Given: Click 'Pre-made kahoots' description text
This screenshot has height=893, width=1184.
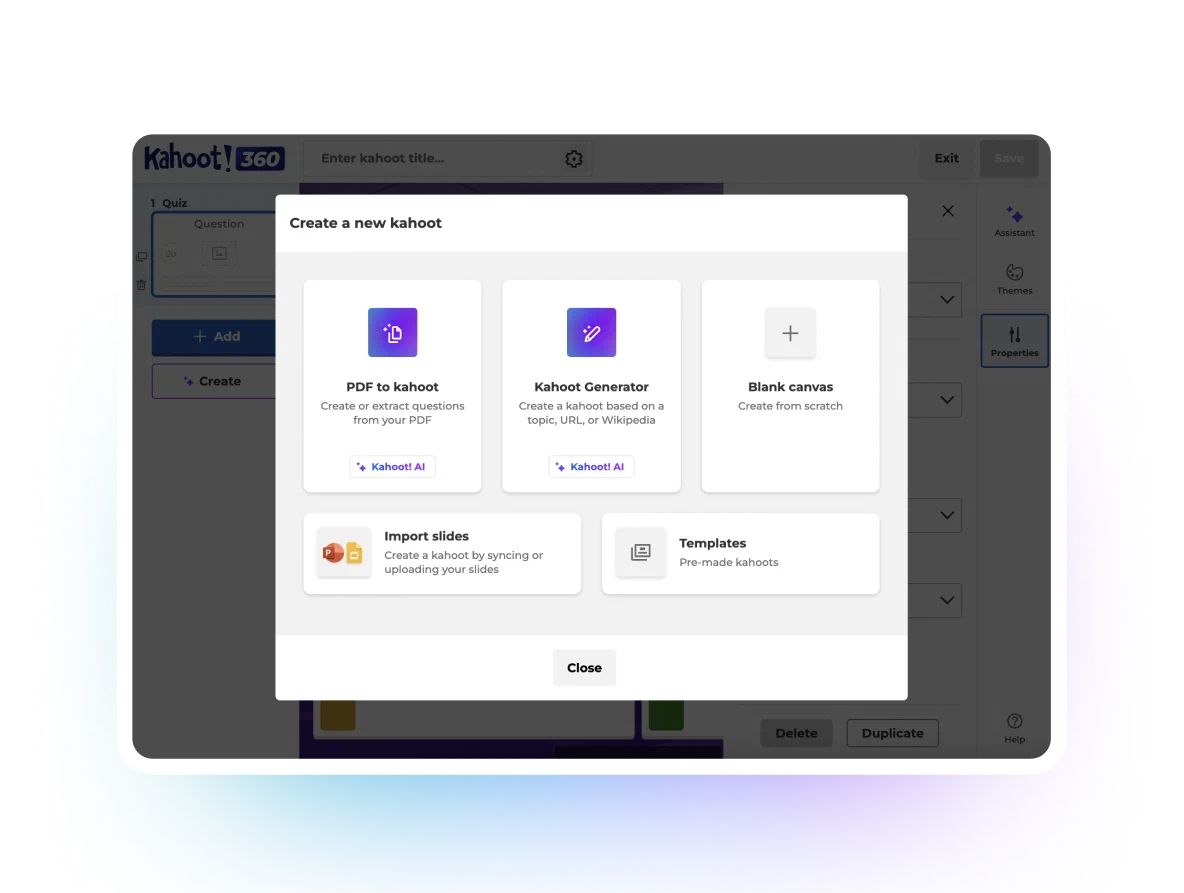Looking at the screenshot, I should (729, 562).
